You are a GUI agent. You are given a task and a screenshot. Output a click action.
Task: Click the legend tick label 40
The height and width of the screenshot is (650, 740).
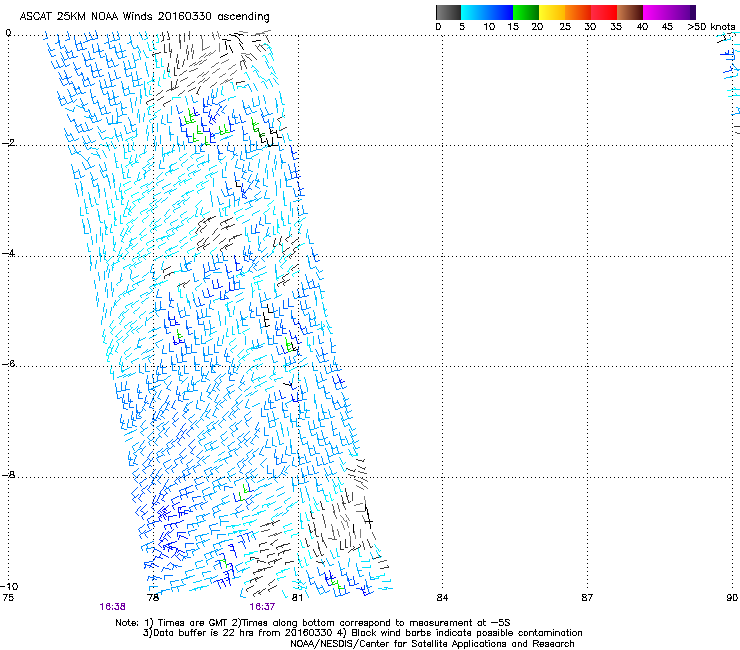642,27
